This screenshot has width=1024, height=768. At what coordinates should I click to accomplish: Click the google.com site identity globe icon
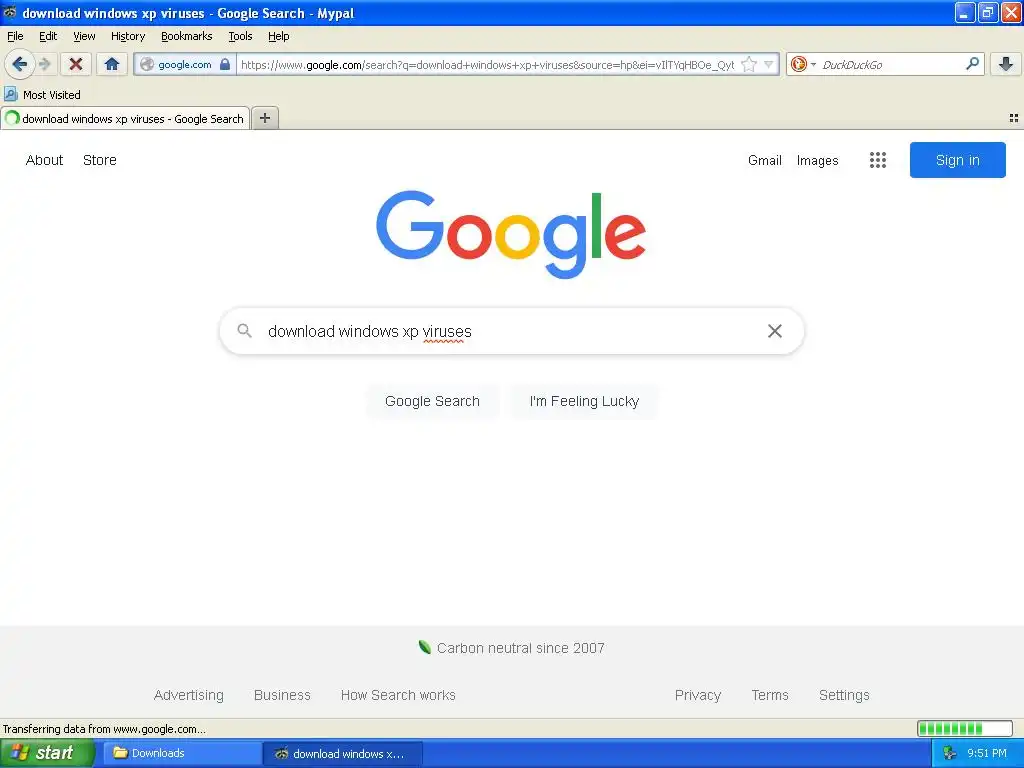tap(148, 64)
